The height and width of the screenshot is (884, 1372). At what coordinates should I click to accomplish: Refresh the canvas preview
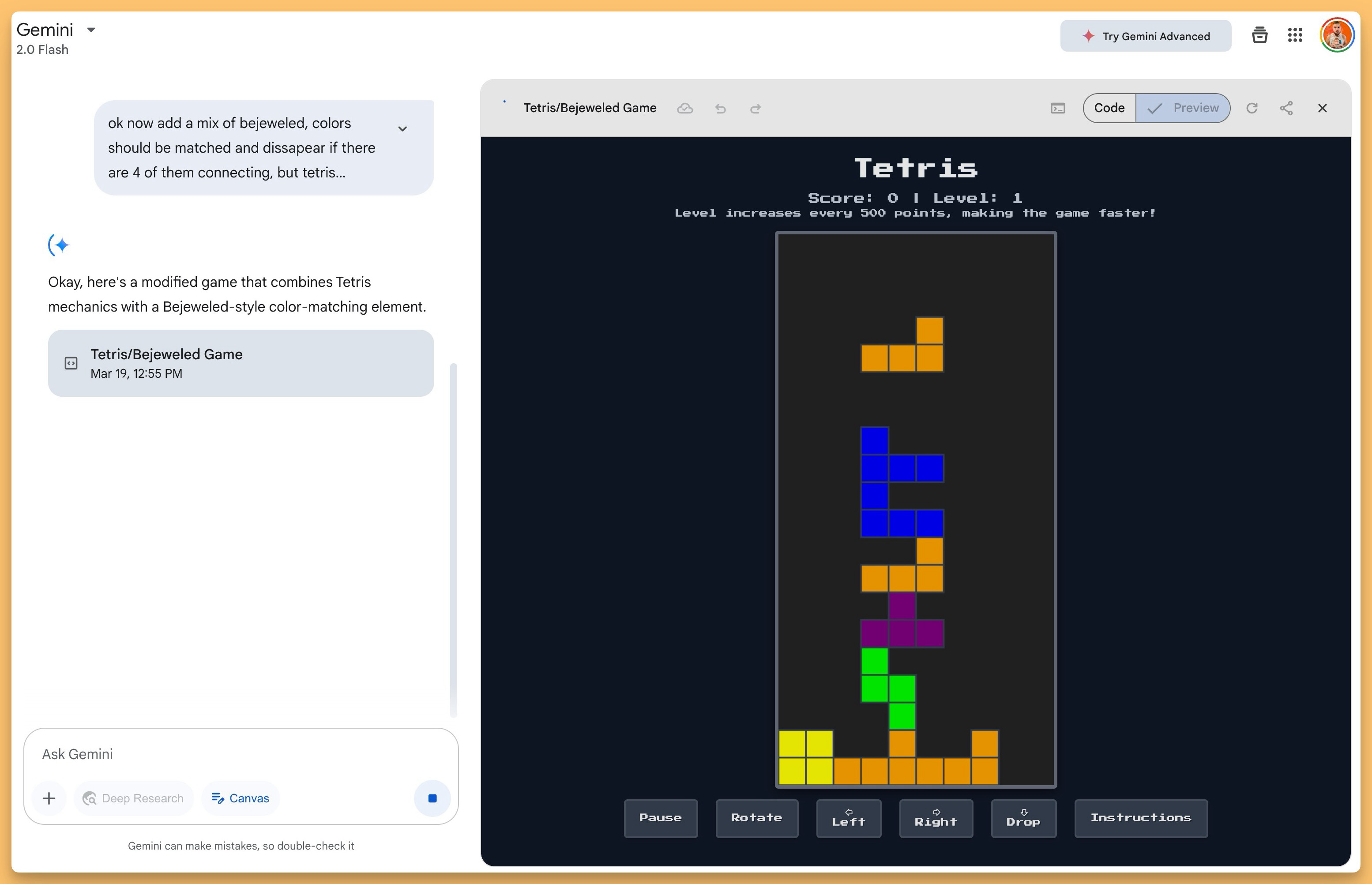(1252, 108)
